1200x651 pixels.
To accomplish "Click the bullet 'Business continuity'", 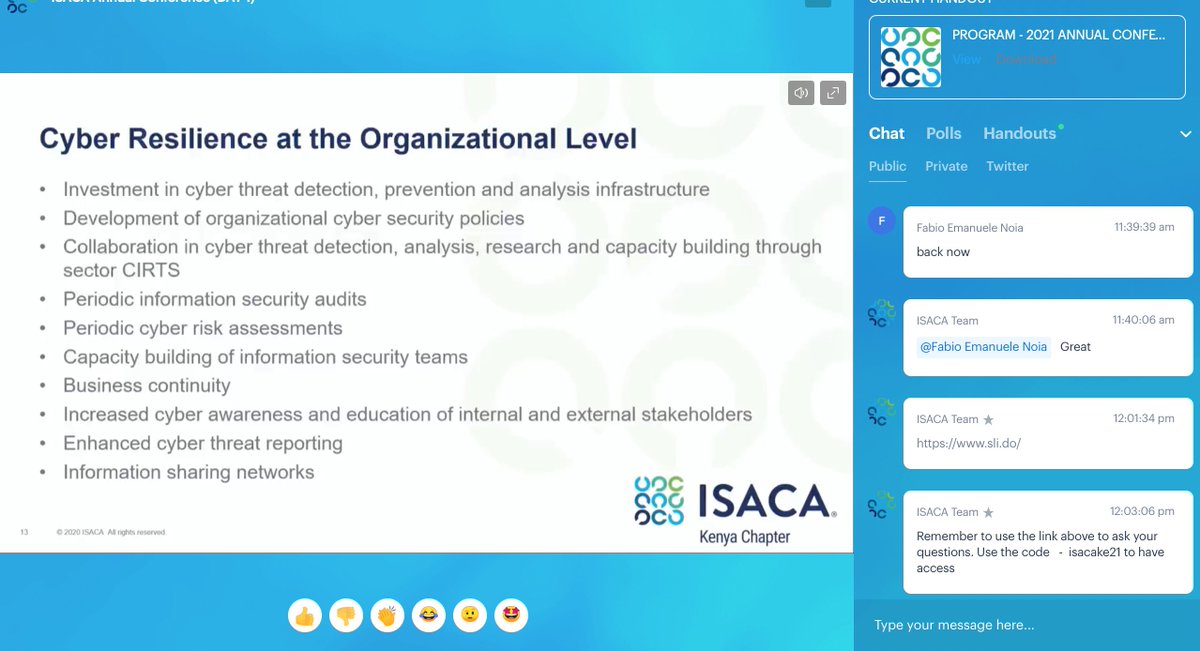I will [x=146, y=385].
